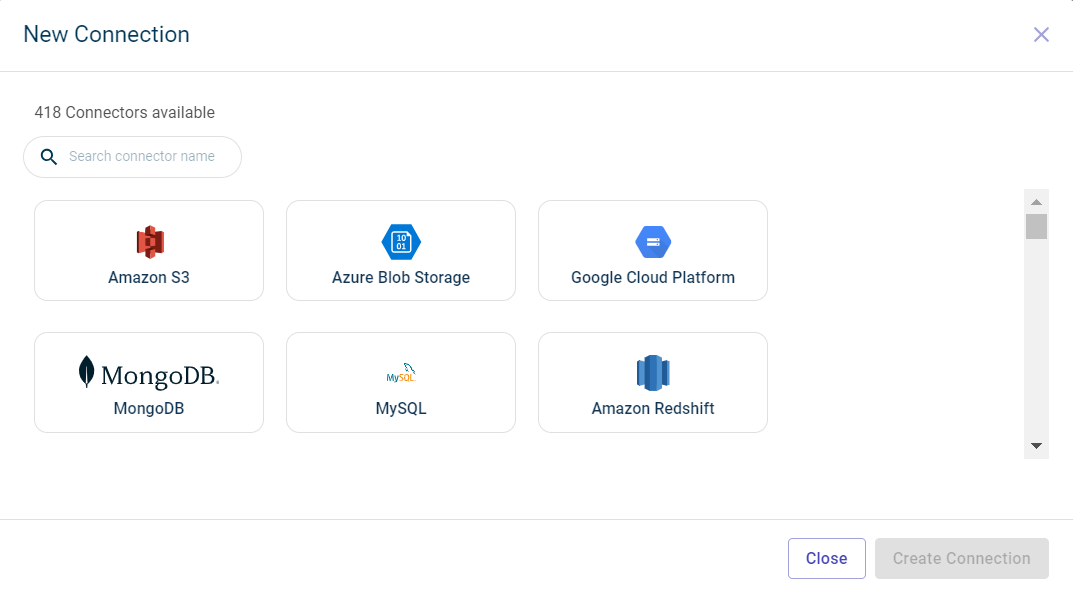Click the Amazon Redshift icon
Viewport: 1073px width, 595px height.
(653, 373)
